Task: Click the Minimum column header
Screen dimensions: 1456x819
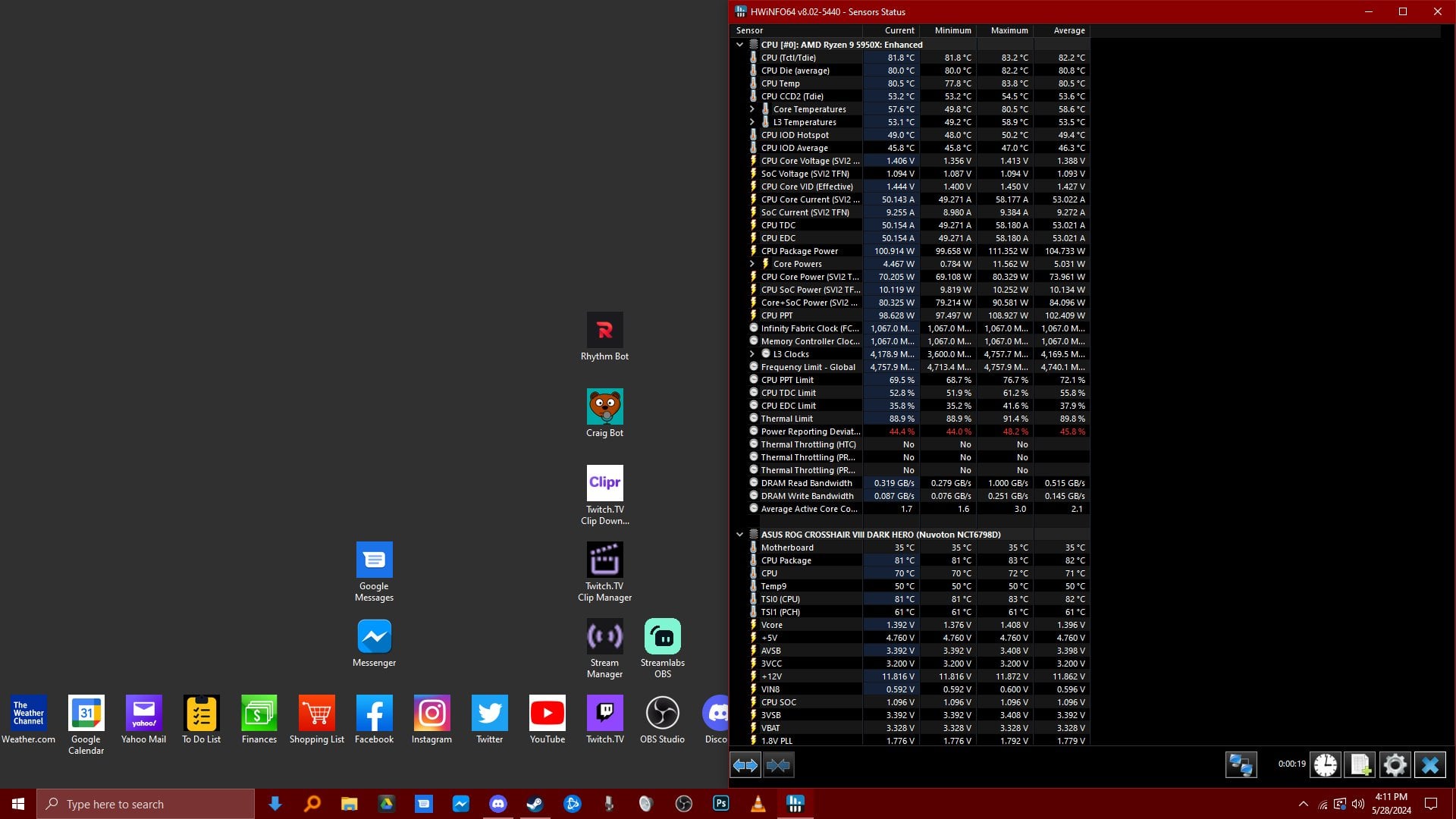Action: [948, 30]
